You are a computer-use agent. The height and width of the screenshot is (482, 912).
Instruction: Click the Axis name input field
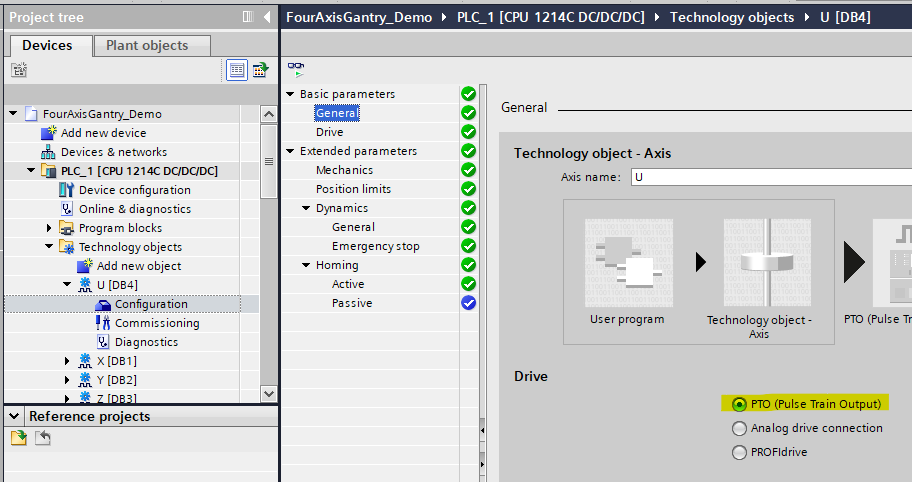point(771,177)
